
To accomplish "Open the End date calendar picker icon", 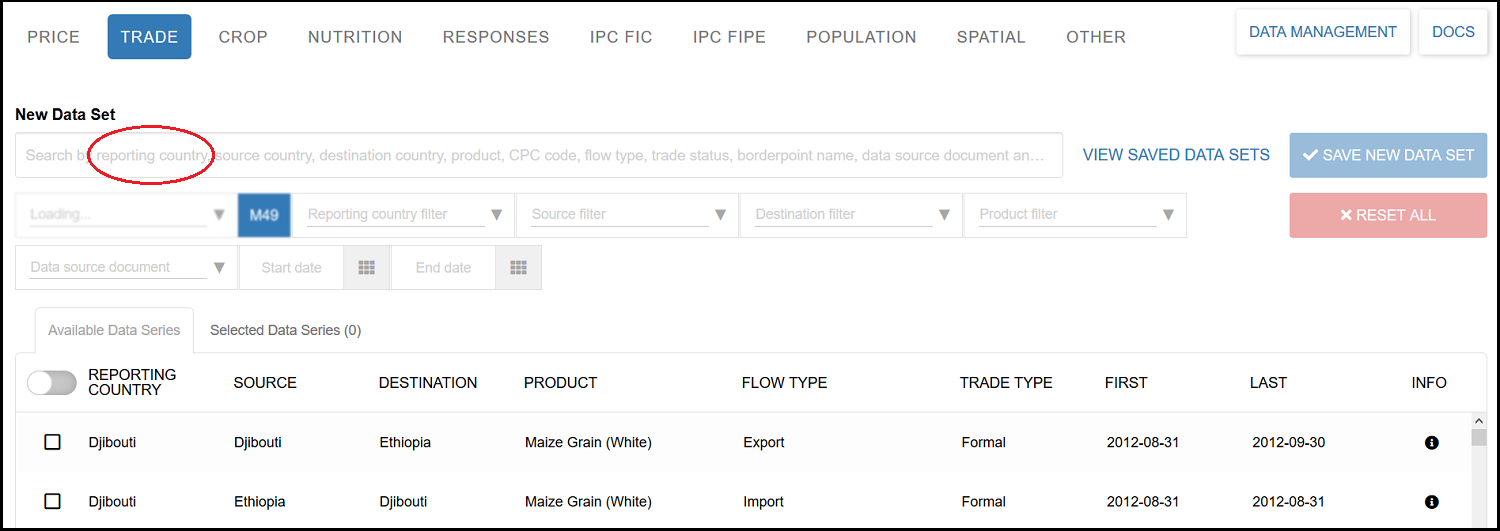I will (518, 268).
